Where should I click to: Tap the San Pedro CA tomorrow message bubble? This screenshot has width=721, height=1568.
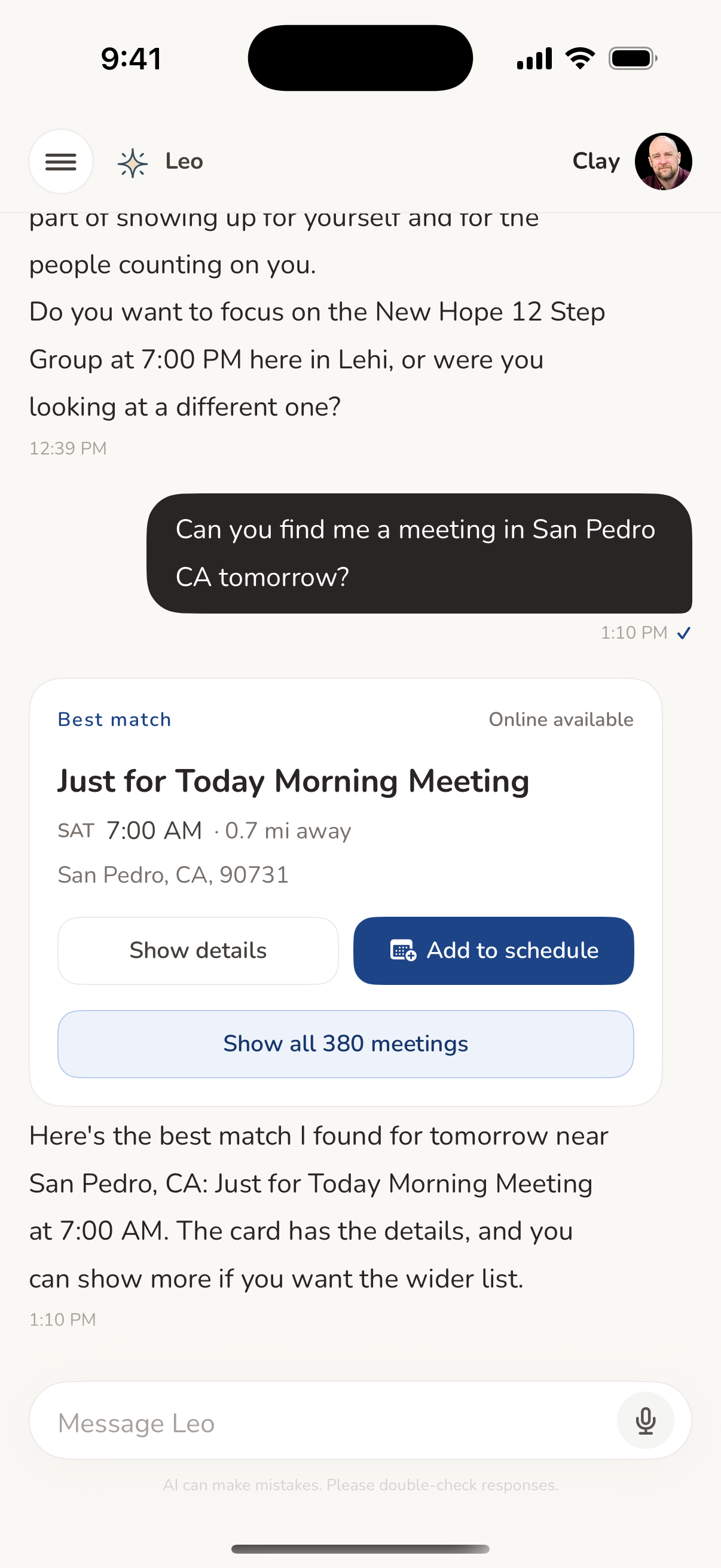pyautogui.click(x=418, y=553)
